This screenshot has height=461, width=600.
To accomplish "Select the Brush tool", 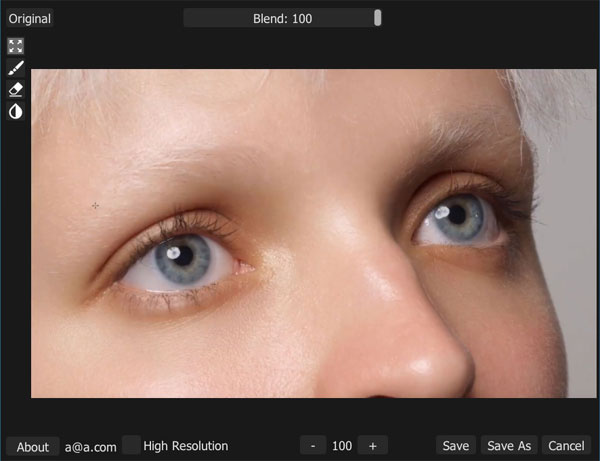I will [x=16, y=68].
